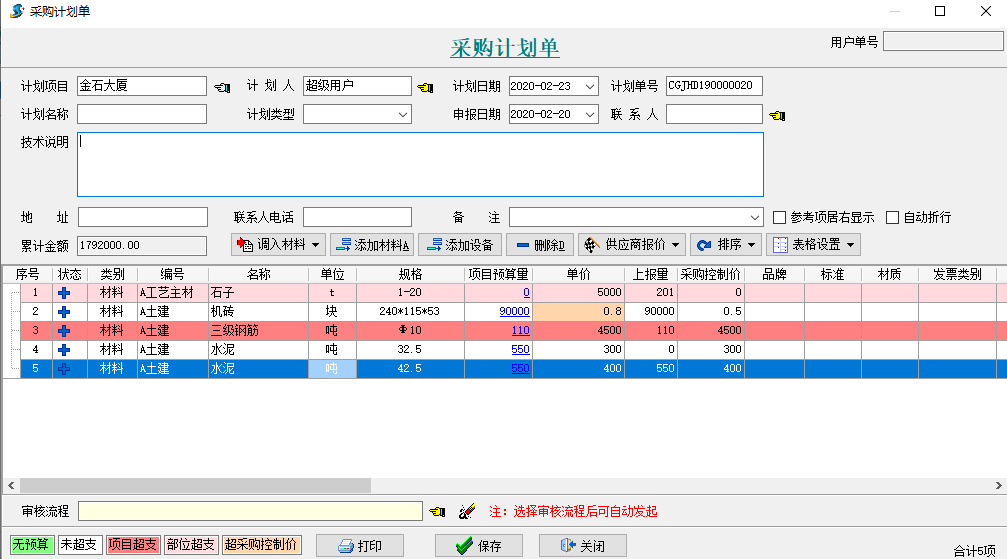Click the lookup hand icon beside 计划人 field
The height and width of the screenshot is (559, 1007).
click(x=425, y=87)
